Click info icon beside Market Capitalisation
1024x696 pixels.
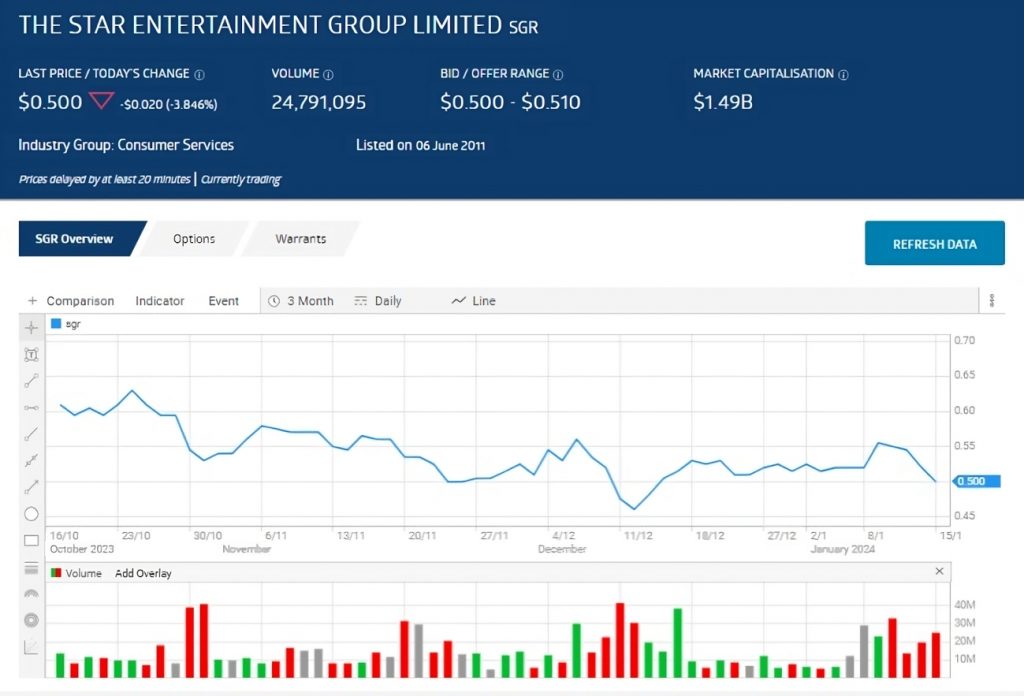(843, 74)
